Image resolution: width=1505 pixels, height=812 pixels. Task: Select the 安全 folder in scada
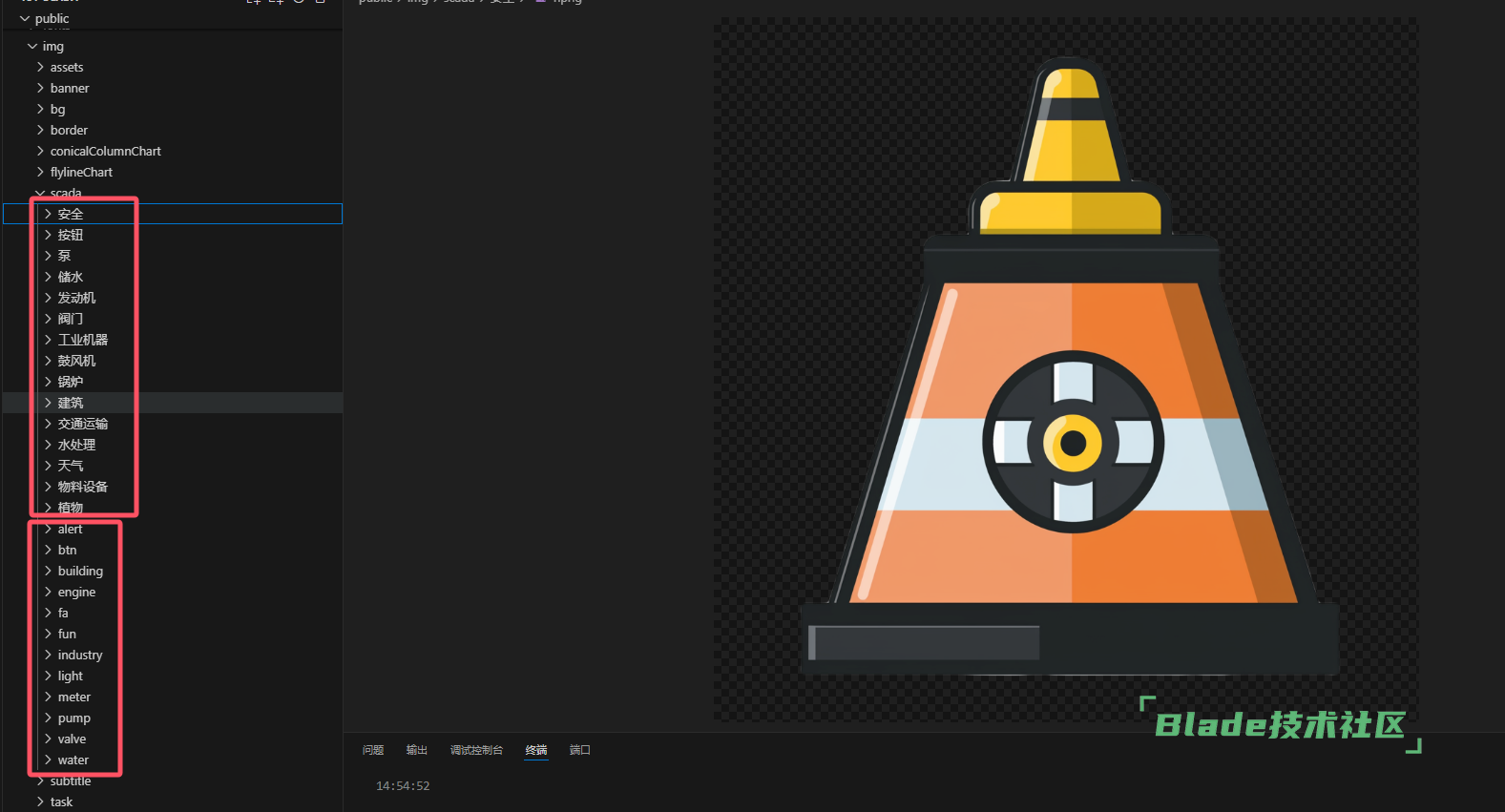(x=71, y=214)
